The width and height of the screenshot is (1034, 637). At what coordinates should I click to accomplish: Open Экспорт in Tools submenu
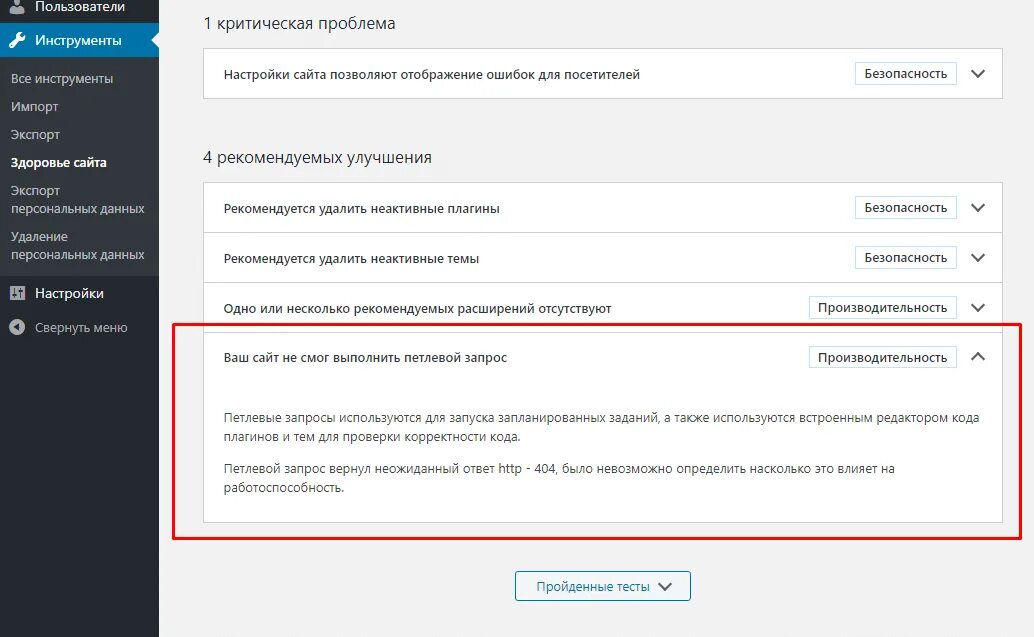click(x=36, y=135)
